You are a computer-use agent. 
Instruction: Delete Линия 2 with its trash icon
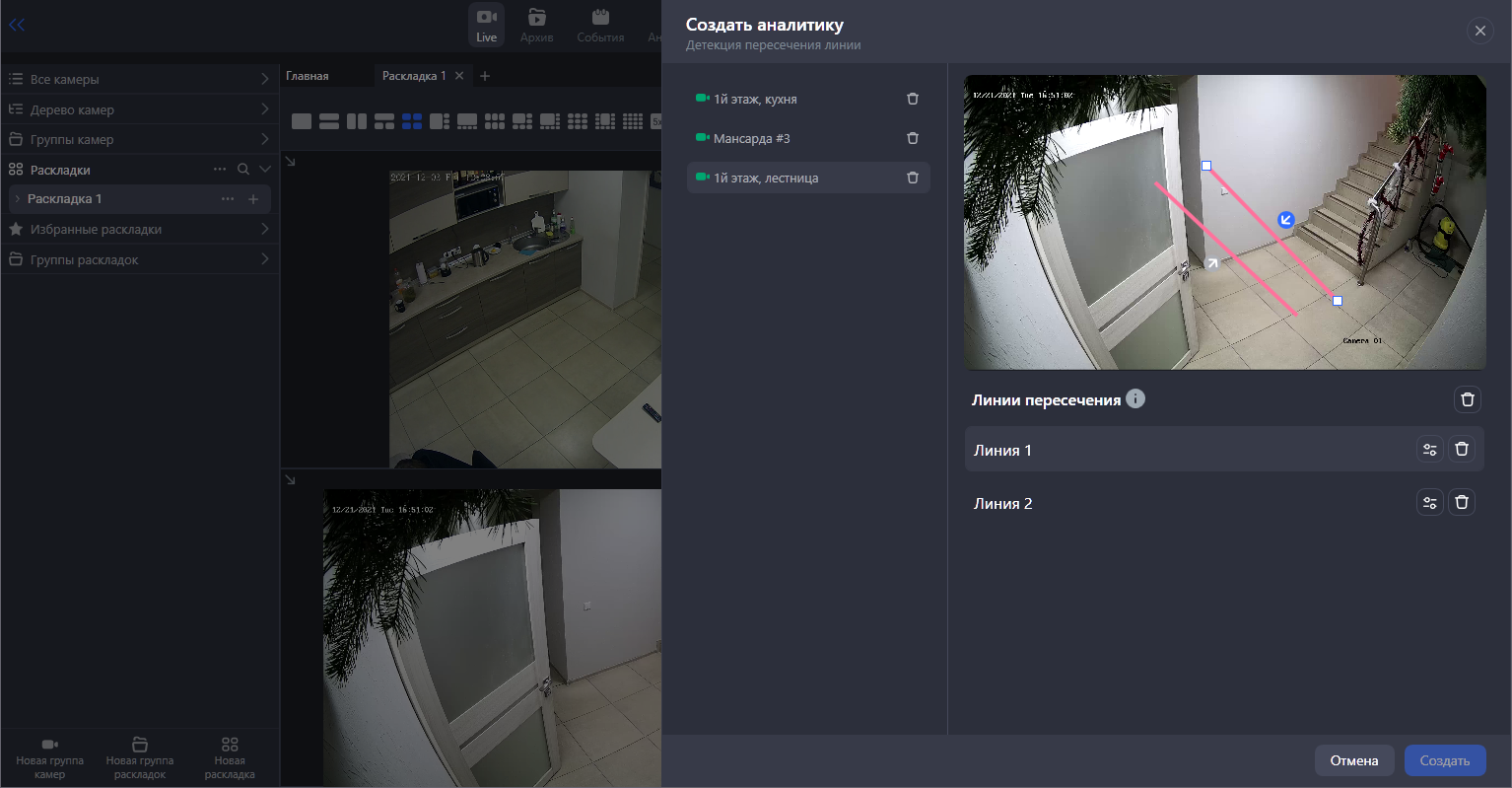pos(1462,503)
